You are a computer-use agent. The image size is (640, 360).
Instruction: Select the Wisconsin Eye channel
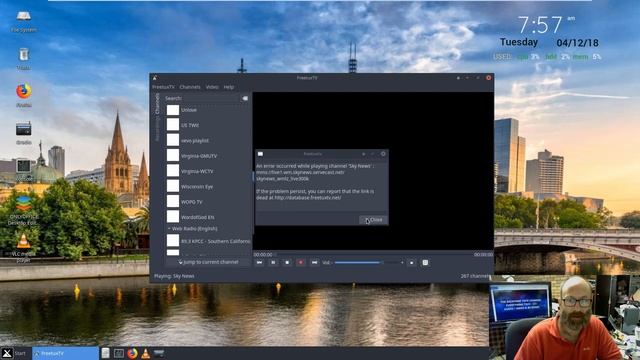tap(208, 187)
